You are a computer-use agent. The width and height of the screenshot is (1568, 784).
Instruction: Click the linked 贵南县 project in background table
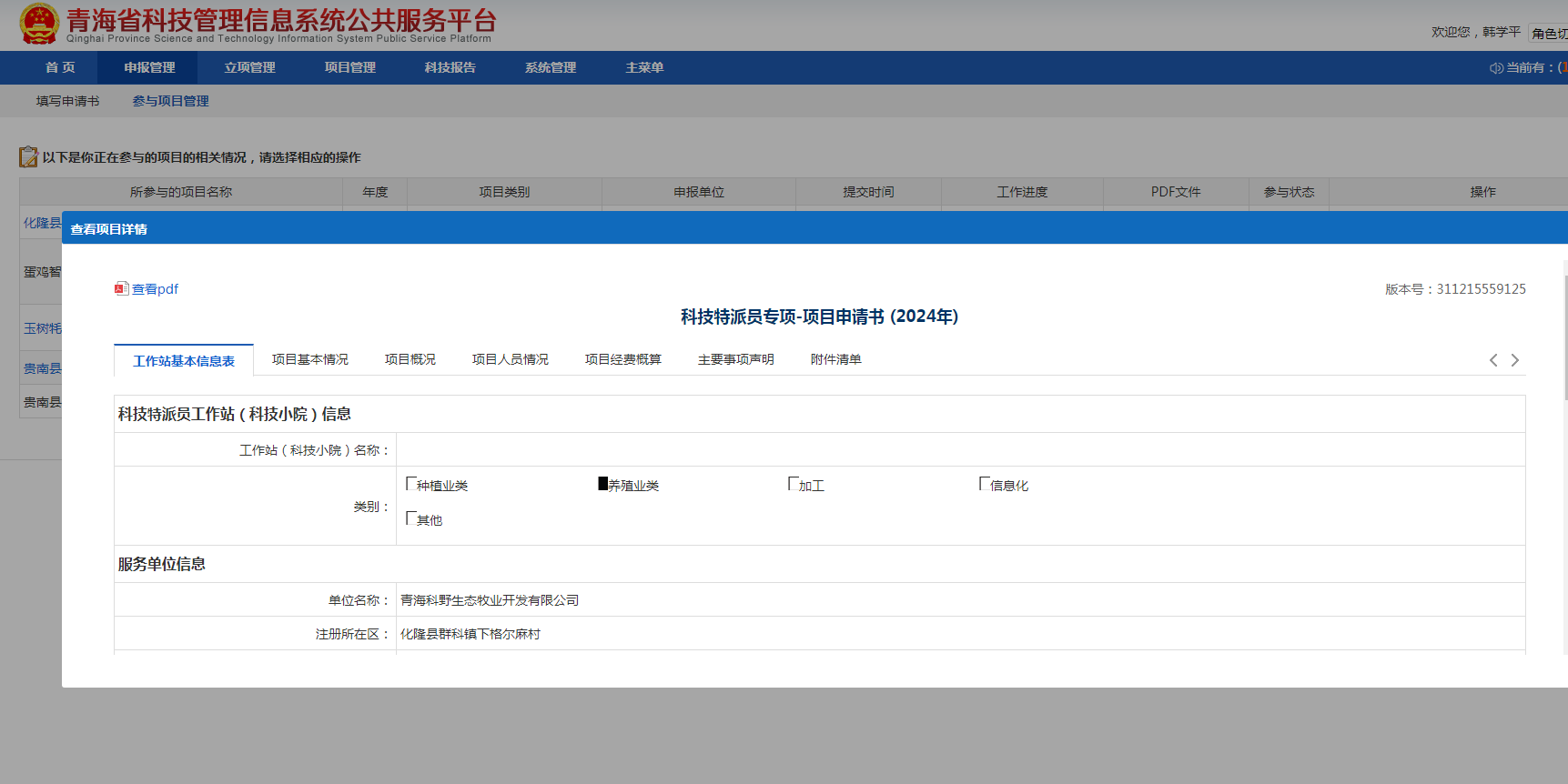pos(42,368)
